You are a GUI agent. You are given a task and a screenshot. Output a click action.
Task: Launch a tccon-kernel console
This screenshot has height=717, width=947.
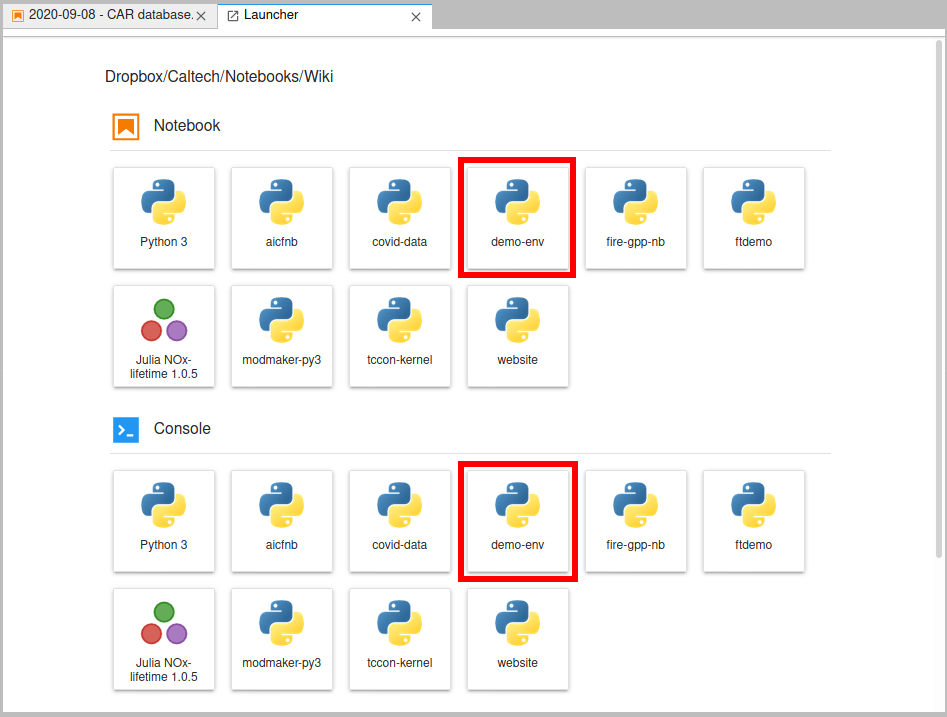(399, 639)
